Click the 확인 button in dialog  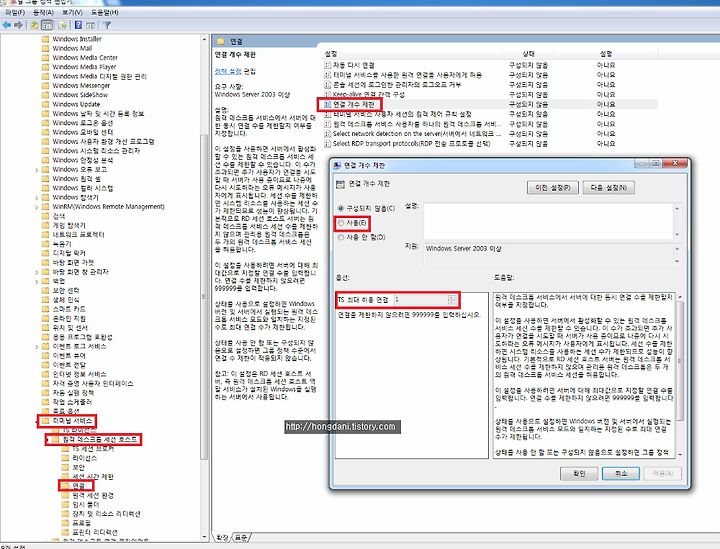(579, 473)
